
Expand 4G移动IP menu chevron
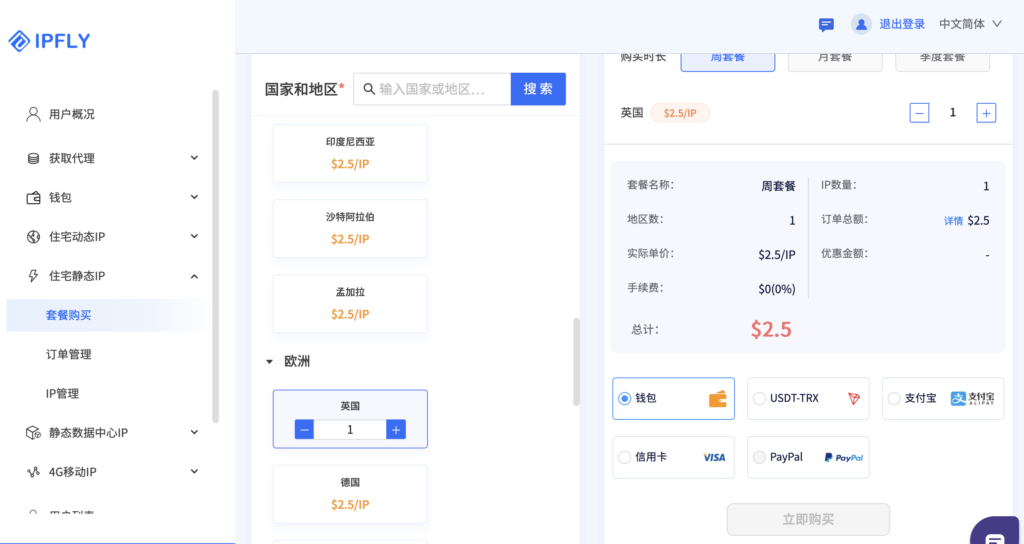[195, 472]
